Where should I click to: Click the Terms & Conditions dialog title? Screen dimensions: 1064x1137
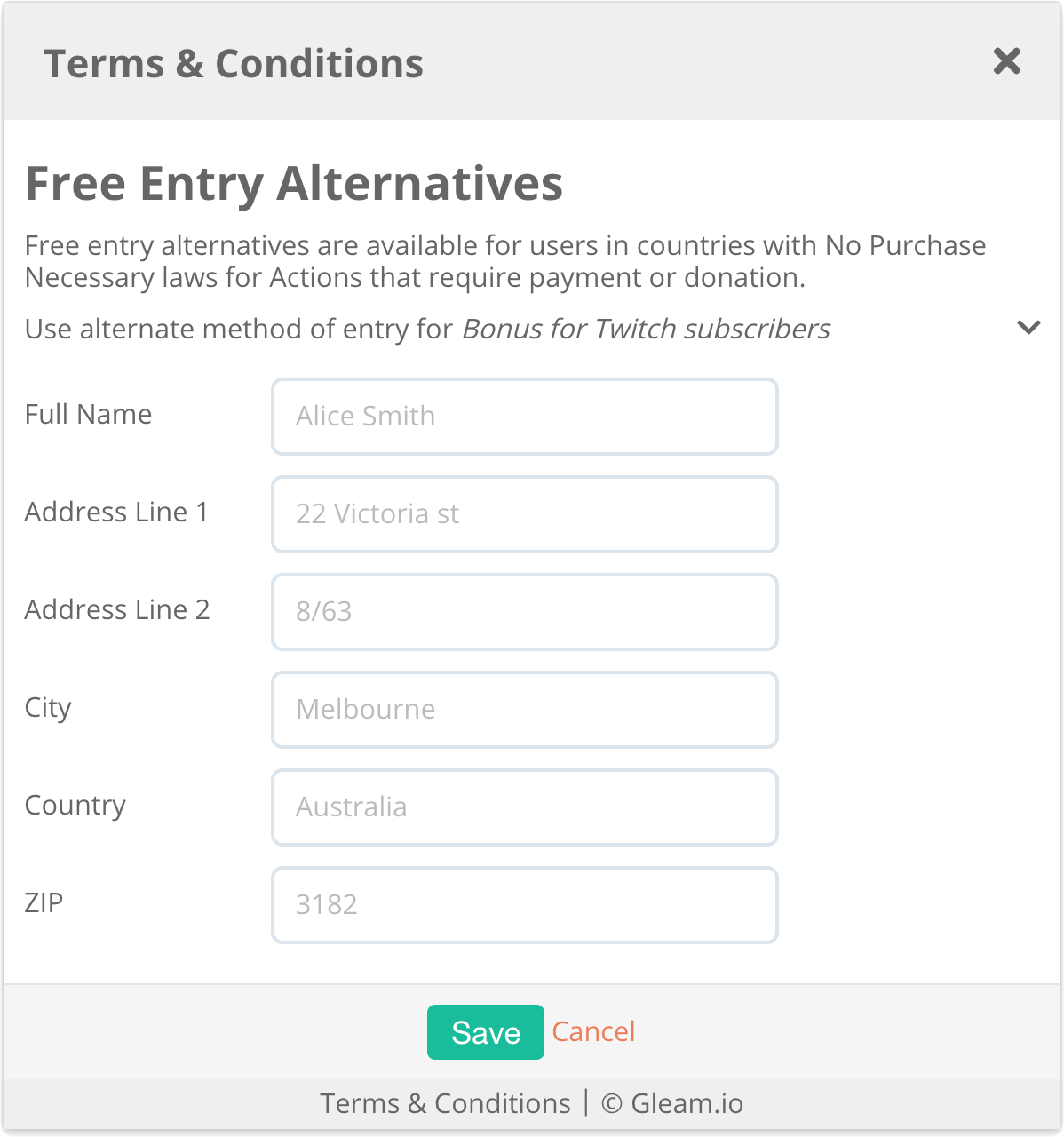(234, 62)
